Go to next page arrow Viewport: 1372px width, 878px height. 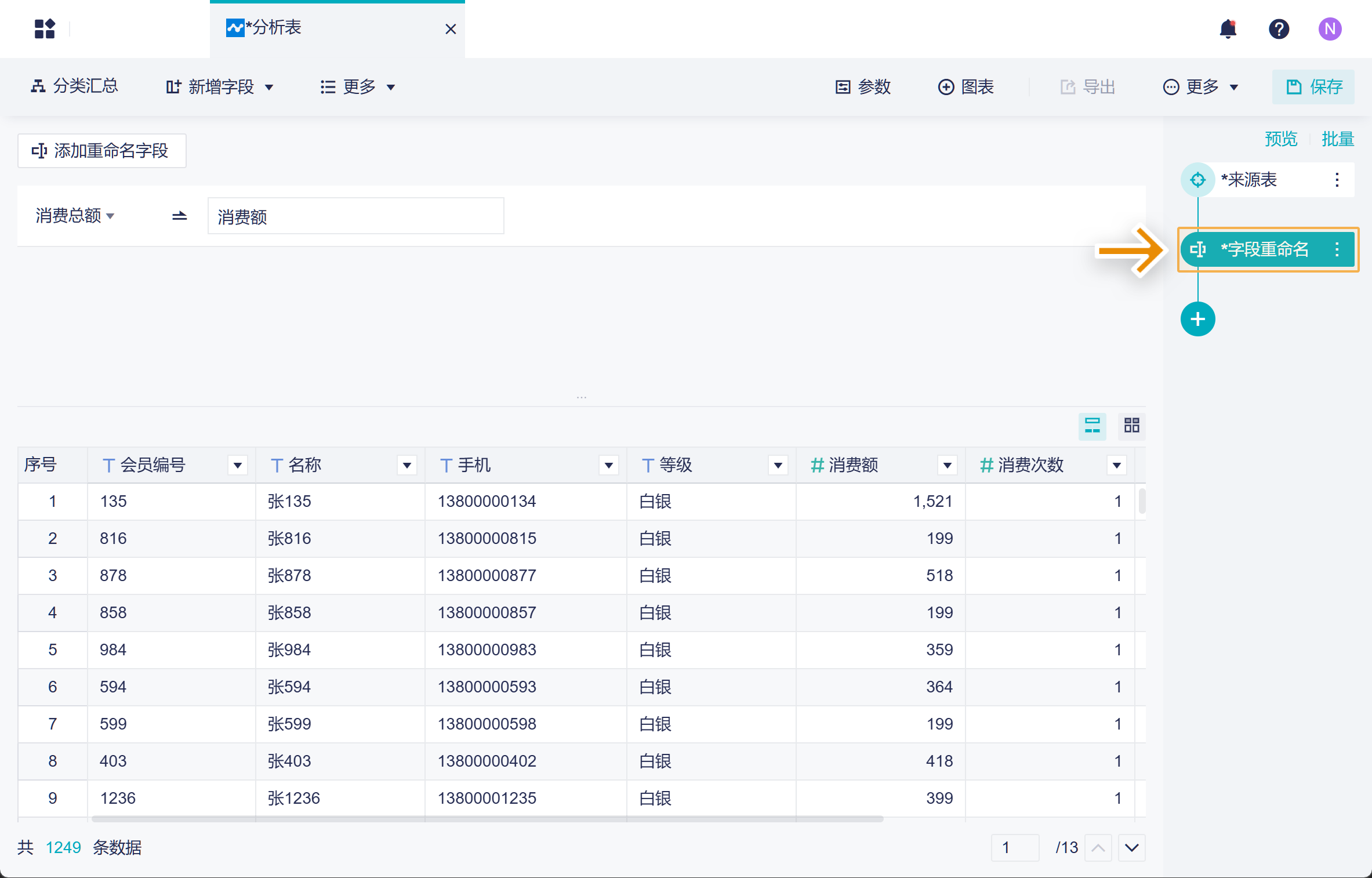(1131, 848)
